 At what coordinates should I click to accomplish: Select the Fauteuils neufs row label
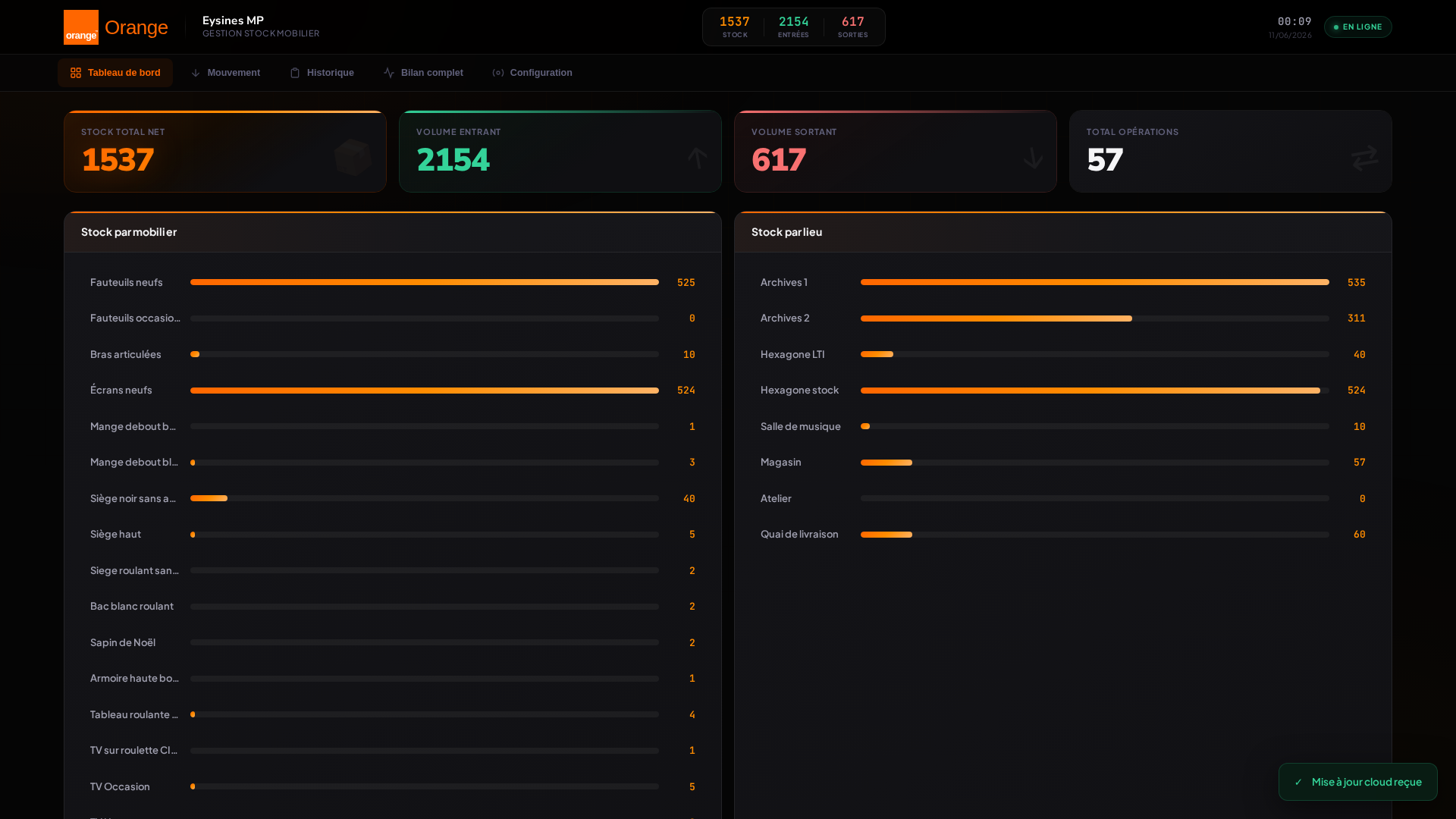tap(127, 282)
